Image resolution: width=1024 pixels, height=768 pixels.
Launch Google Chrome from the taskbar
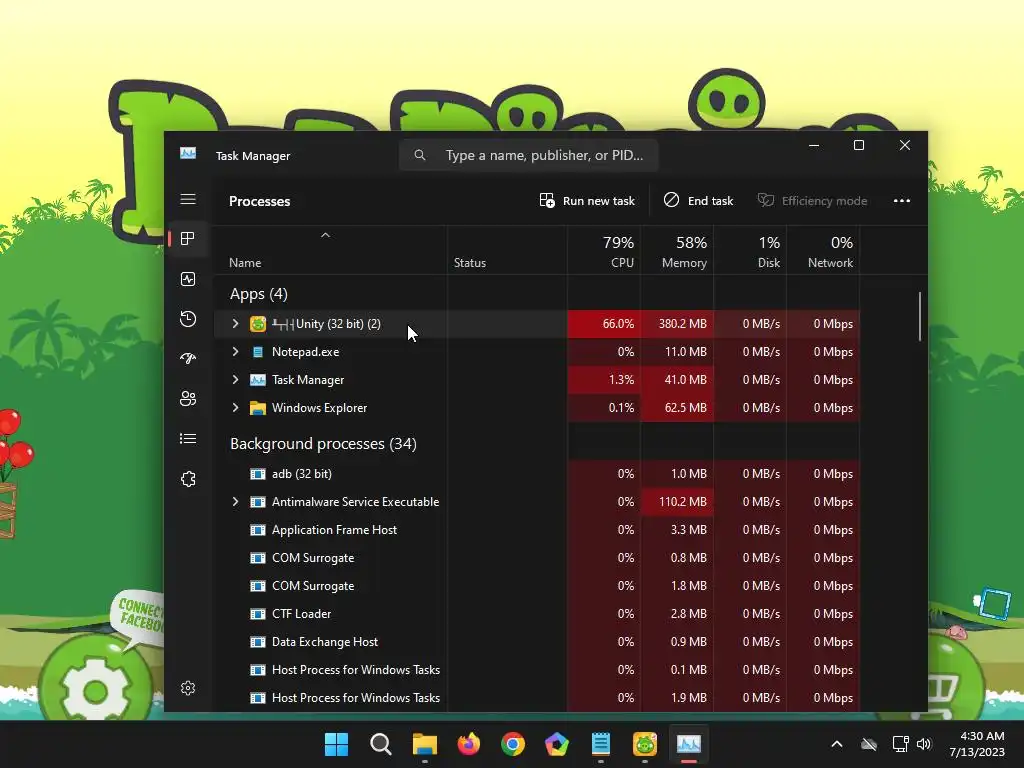(x=513, y=744)
